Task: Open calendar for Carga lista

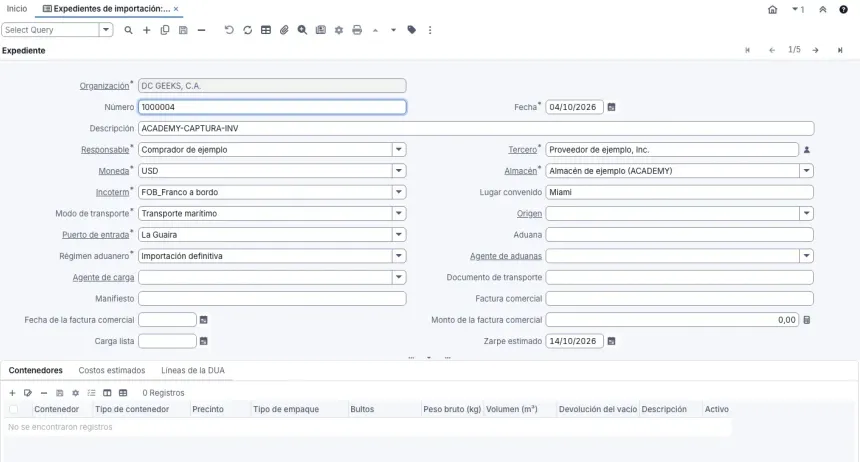Action: (203, 341)
